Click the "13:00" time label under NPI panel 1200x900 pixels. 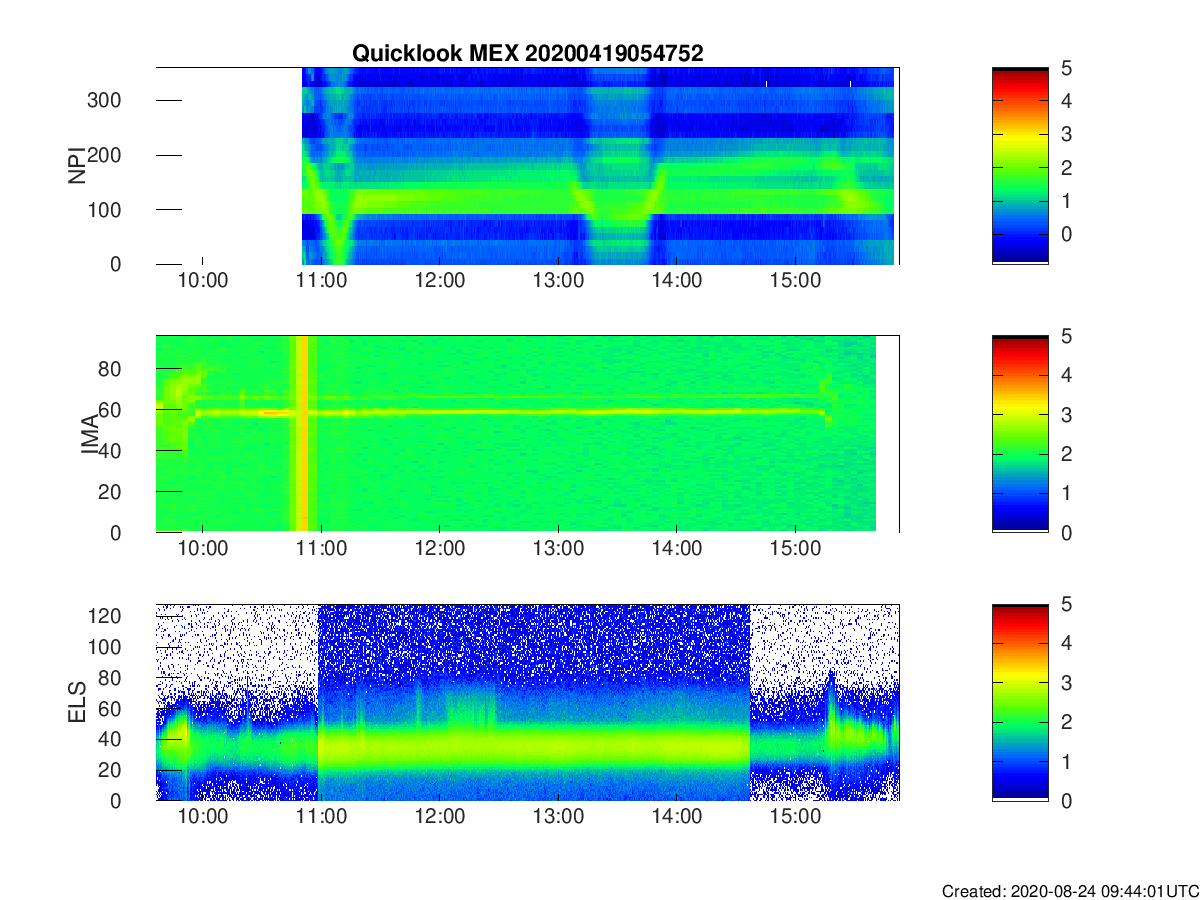[x=558, y=281]
